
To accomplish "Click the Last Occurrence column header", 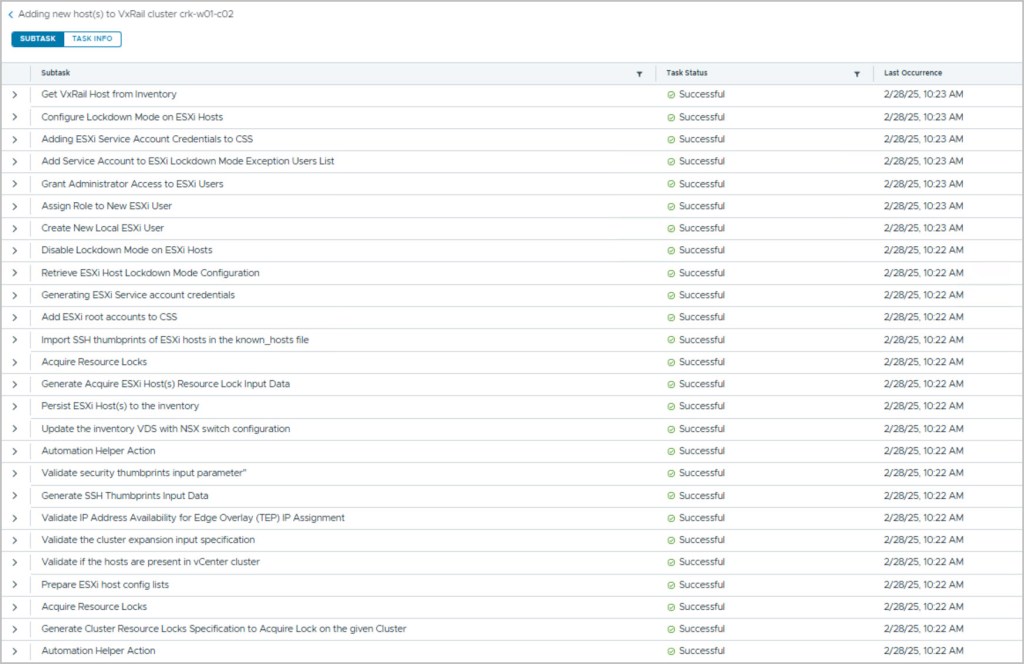I will 913,73.
